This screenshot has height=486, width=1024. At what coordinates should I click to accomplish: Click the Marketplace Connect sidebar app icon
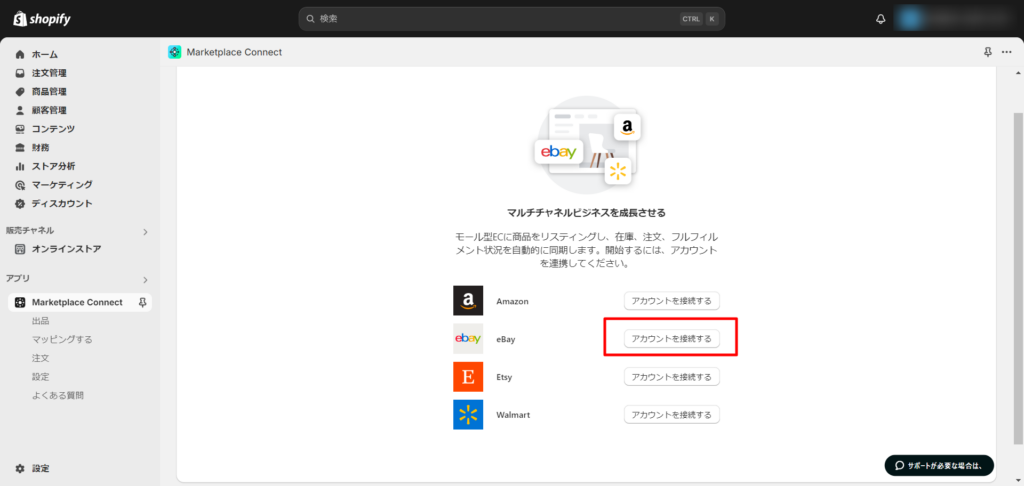tap(20, 302)
